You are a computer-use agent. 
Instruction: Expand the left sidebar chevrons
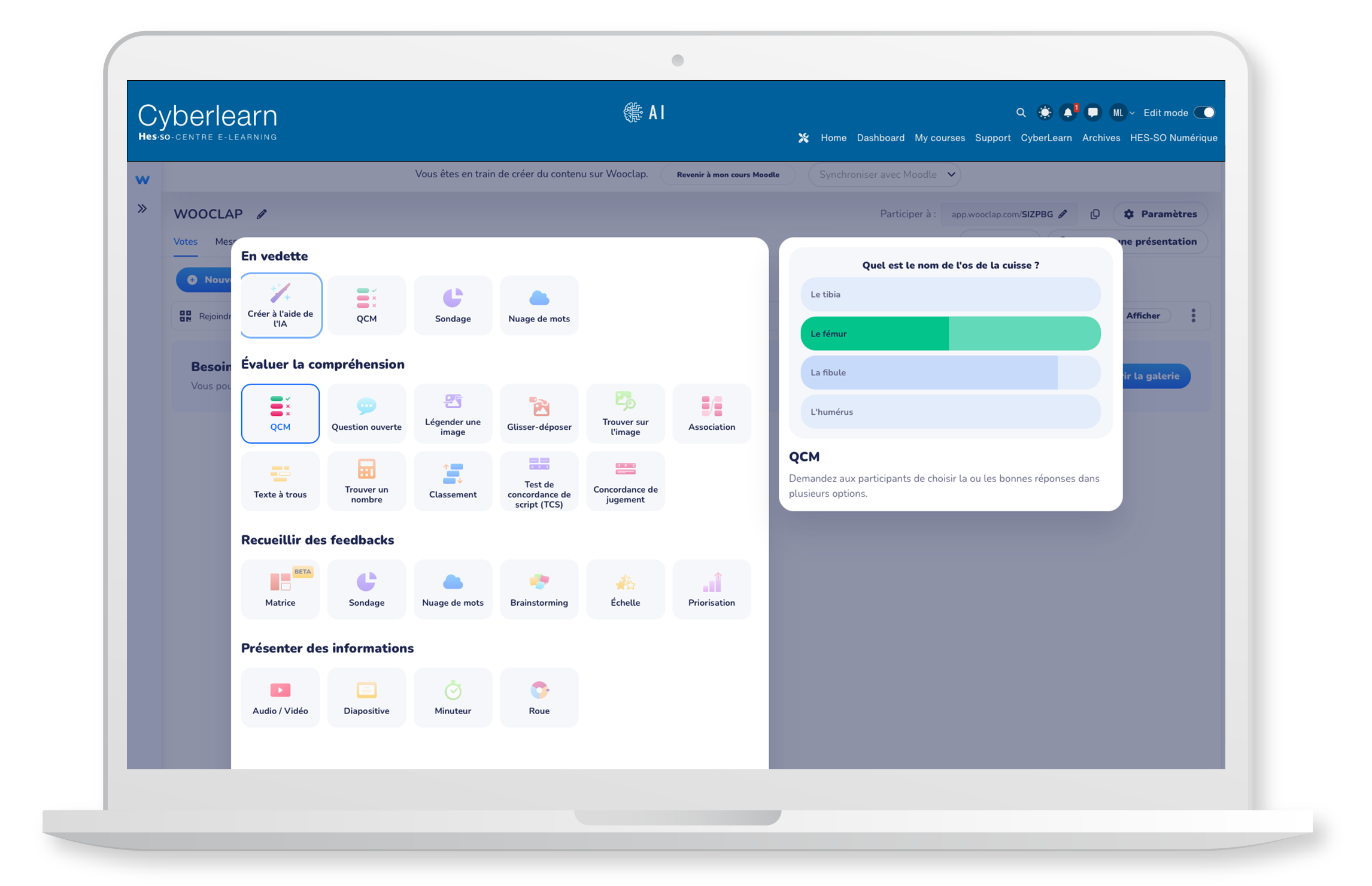pos(142,209)
